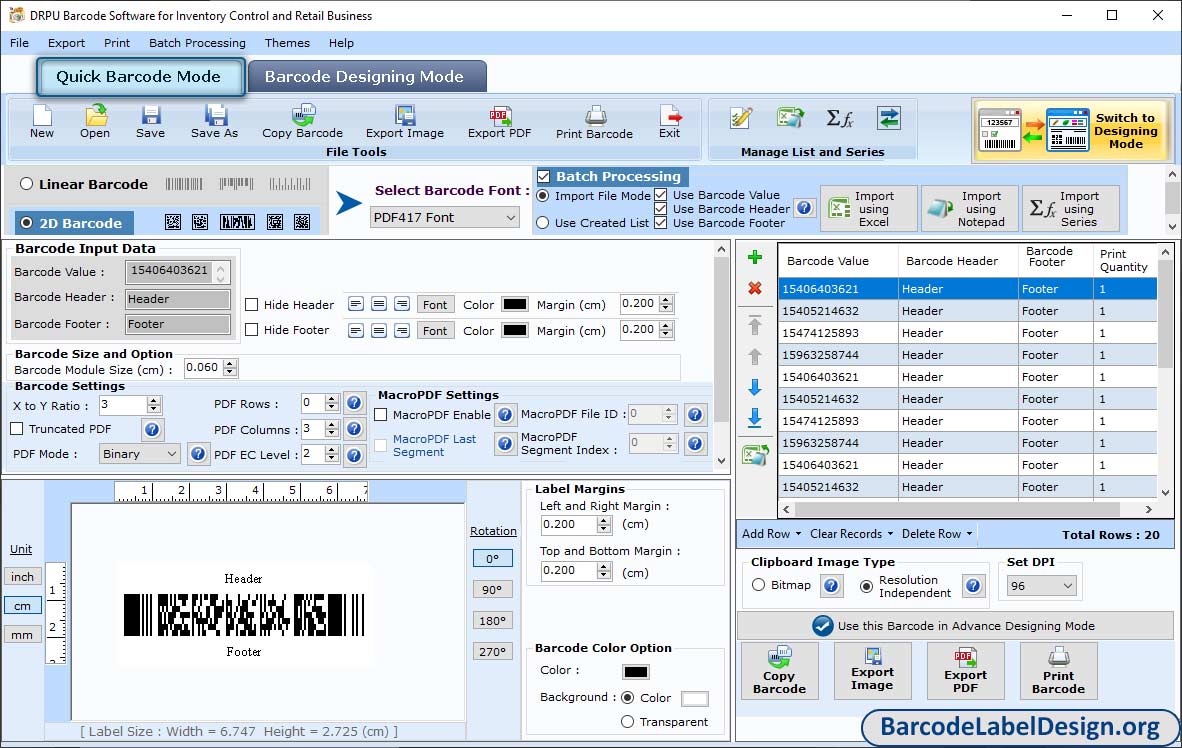This screenshot has width=1182, height=748.
Task: Delete row with red X icon
Action: [755, 288]
